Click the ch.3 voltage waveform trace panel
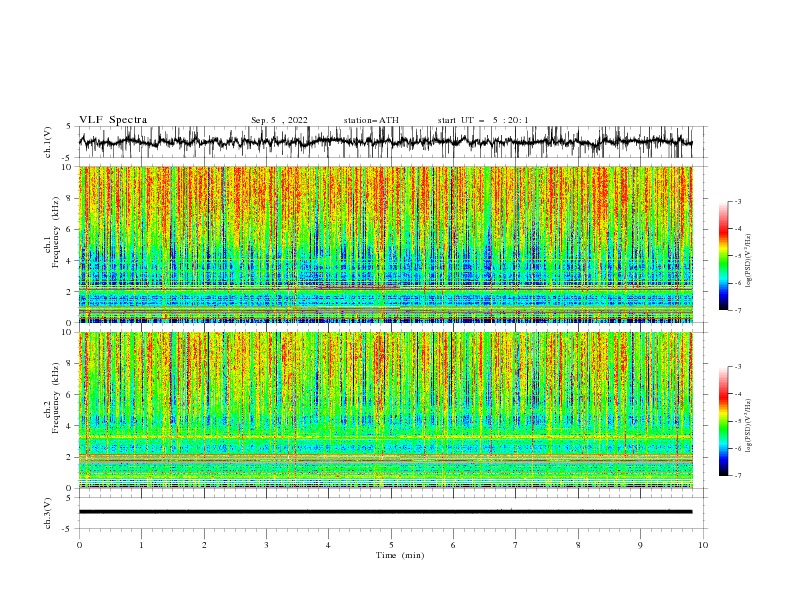The height and width of the screenshot is (612, 792). click(x=393, y=513)
